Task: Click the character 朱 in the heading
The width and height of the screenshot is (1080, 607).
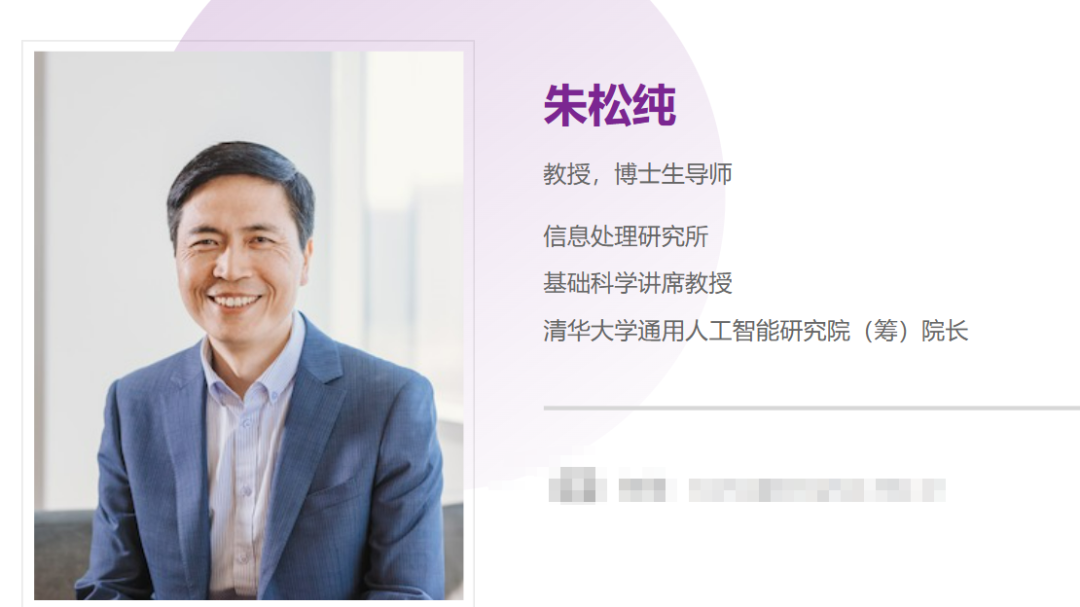Action: (x=565, y=105)
